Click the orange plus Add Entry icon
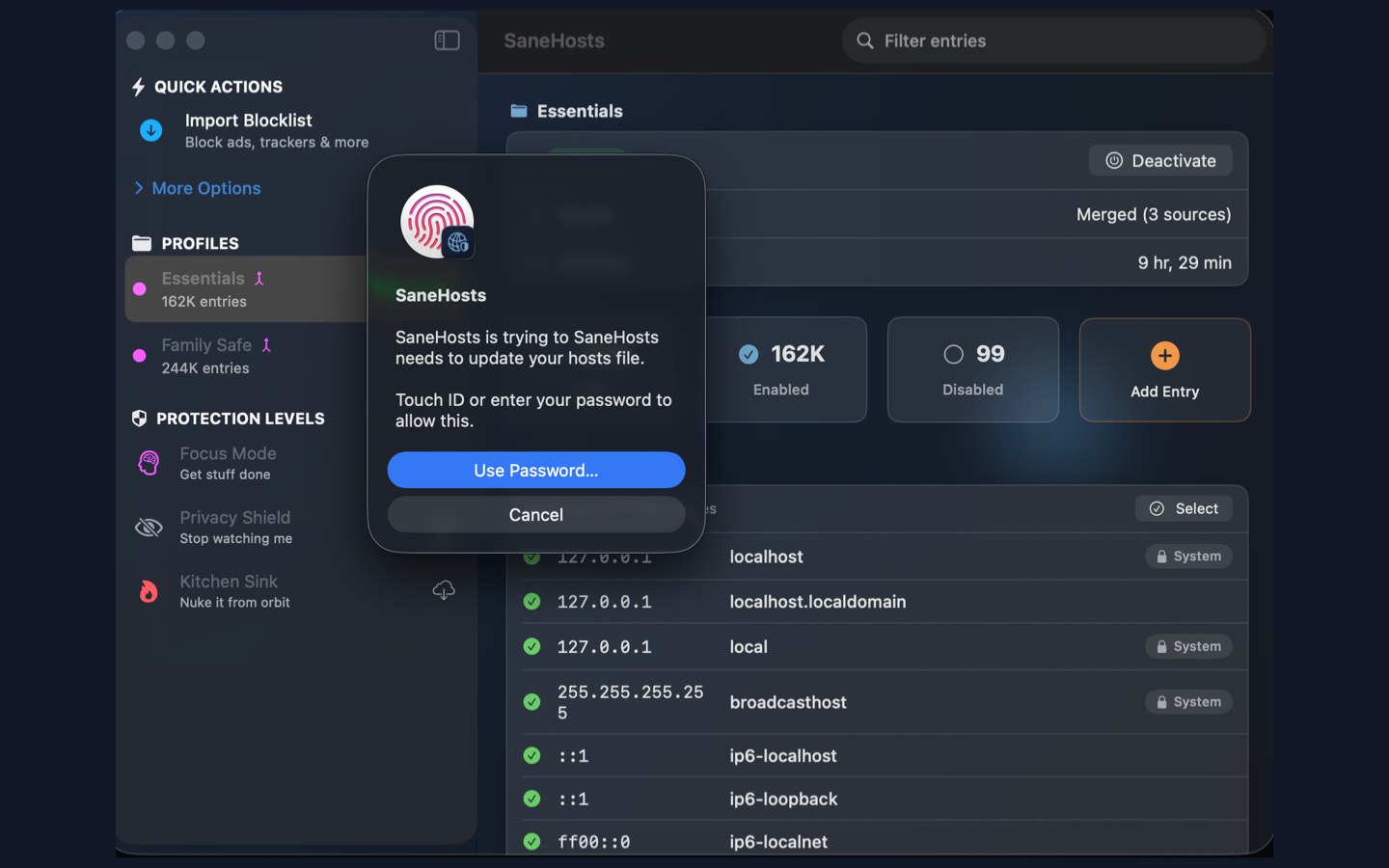1389x868 pixels. click(1165, 356)
